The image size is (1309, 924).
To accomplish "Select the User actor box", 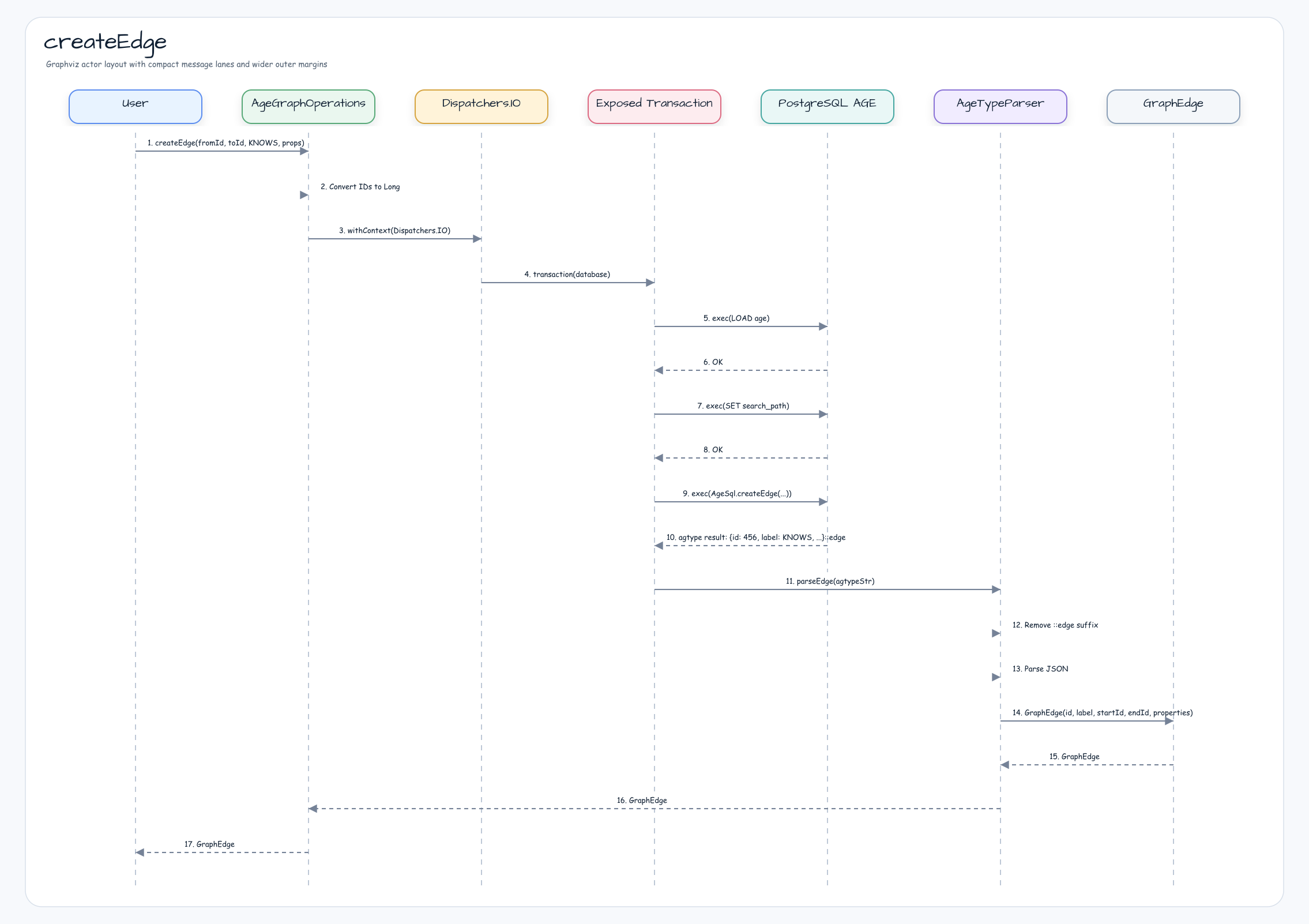I will pos(136,107).
